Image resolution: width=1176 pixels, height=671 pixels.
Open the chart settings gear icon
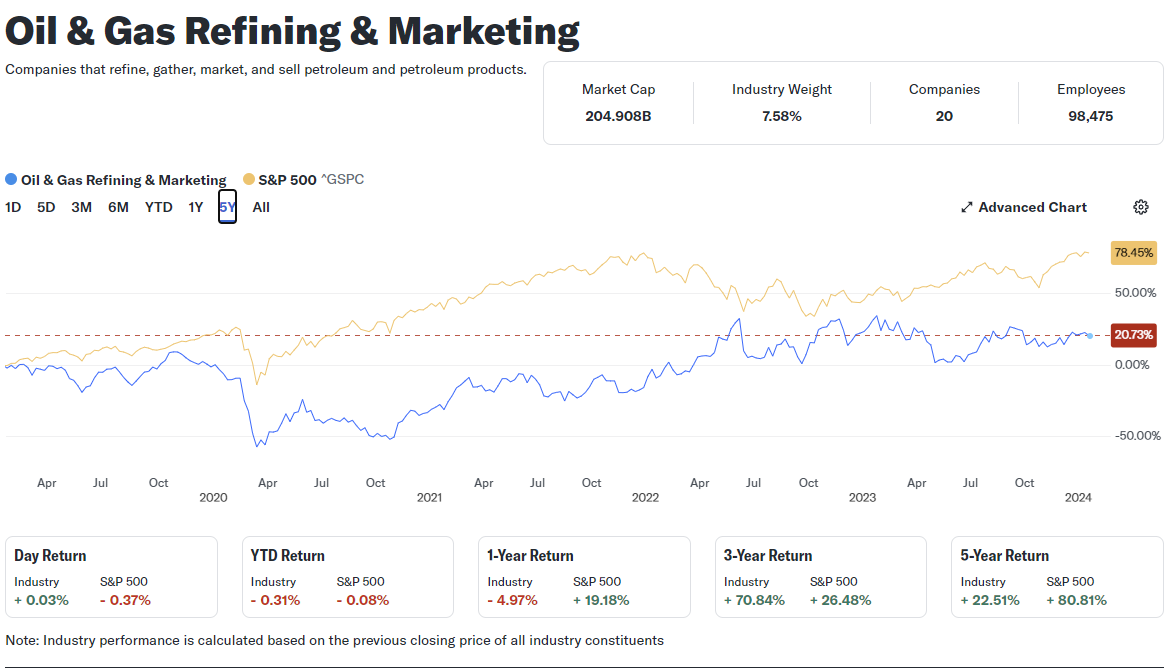[1141, 207]
